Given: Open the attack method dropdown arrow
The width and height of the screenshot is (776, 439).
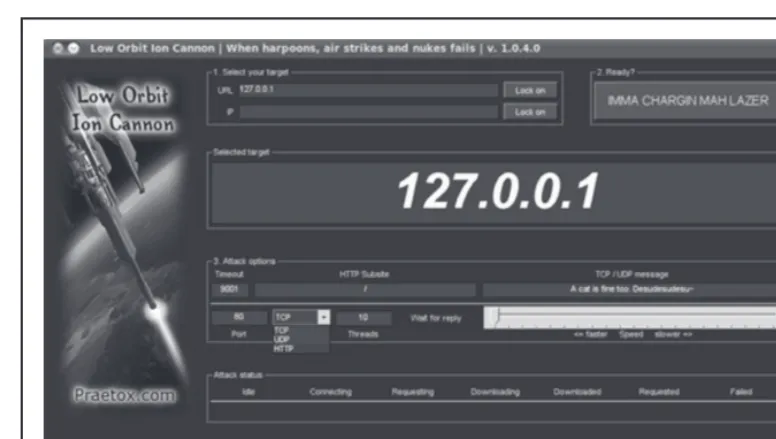Looking at the screenshot, I should click(x=324, y=317).
